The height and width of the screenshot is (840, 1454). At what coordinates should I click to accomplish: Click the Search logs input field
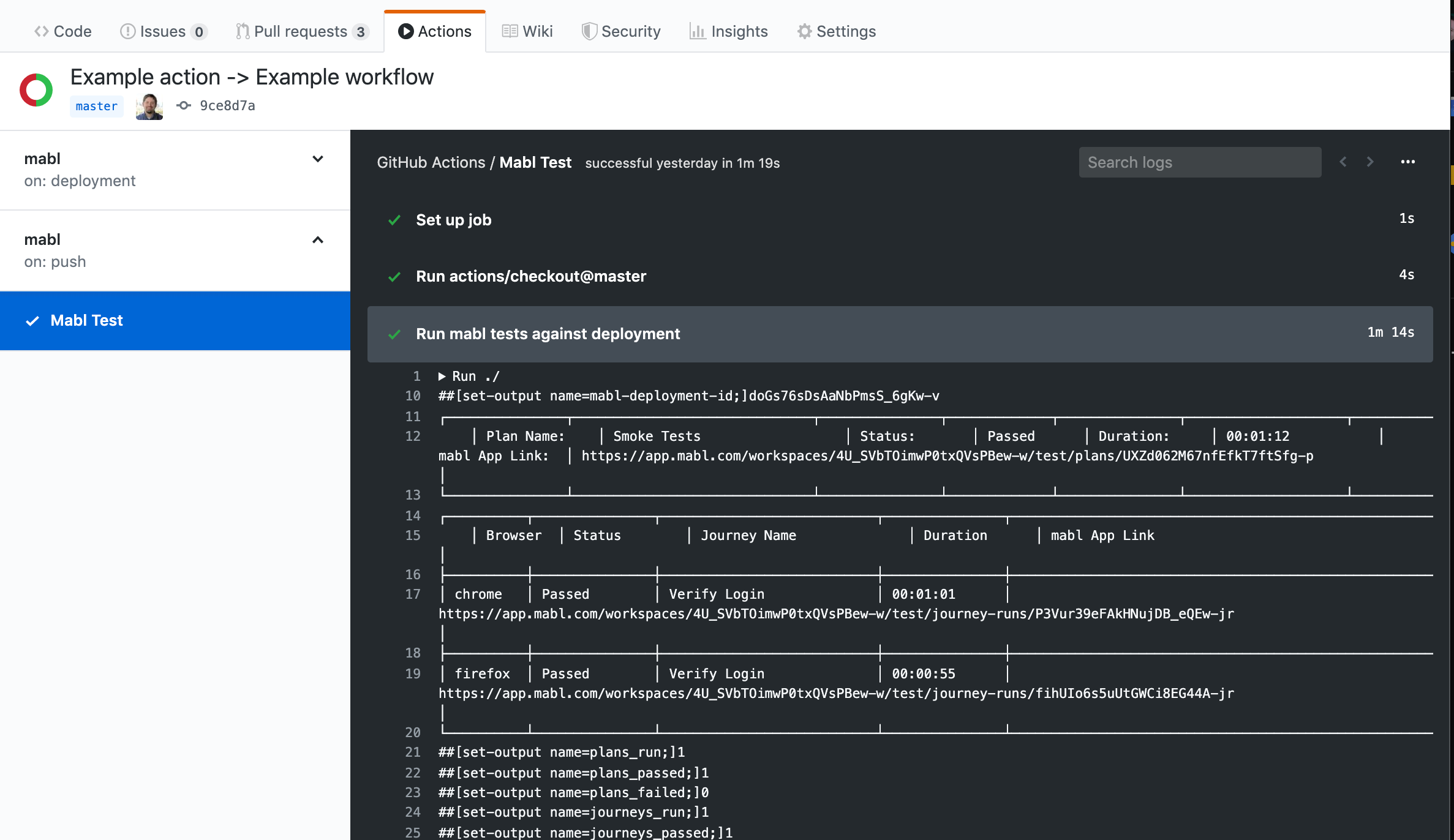[x=1199, y=162]
